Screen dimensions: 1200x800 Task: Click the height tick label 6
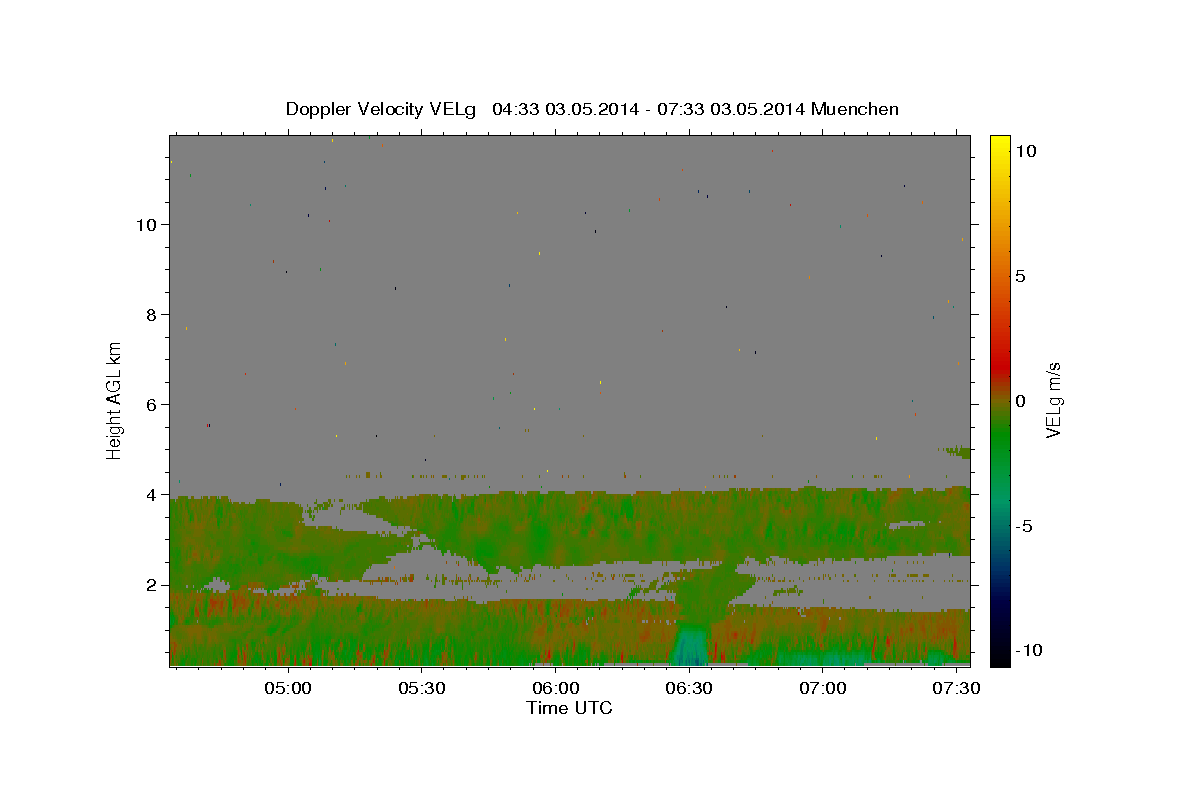(153, 404)
